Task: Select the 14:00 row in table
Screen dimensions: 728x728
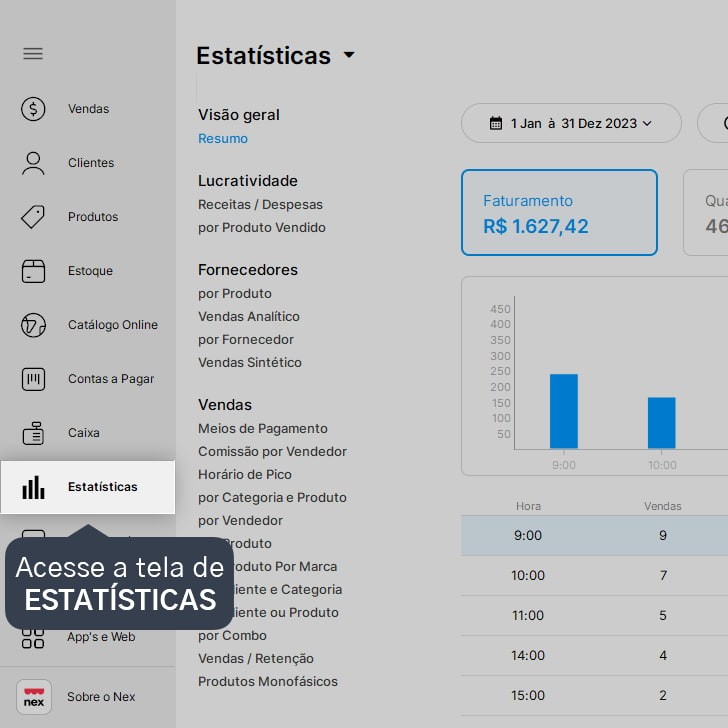Action: [x=594, y=656]
